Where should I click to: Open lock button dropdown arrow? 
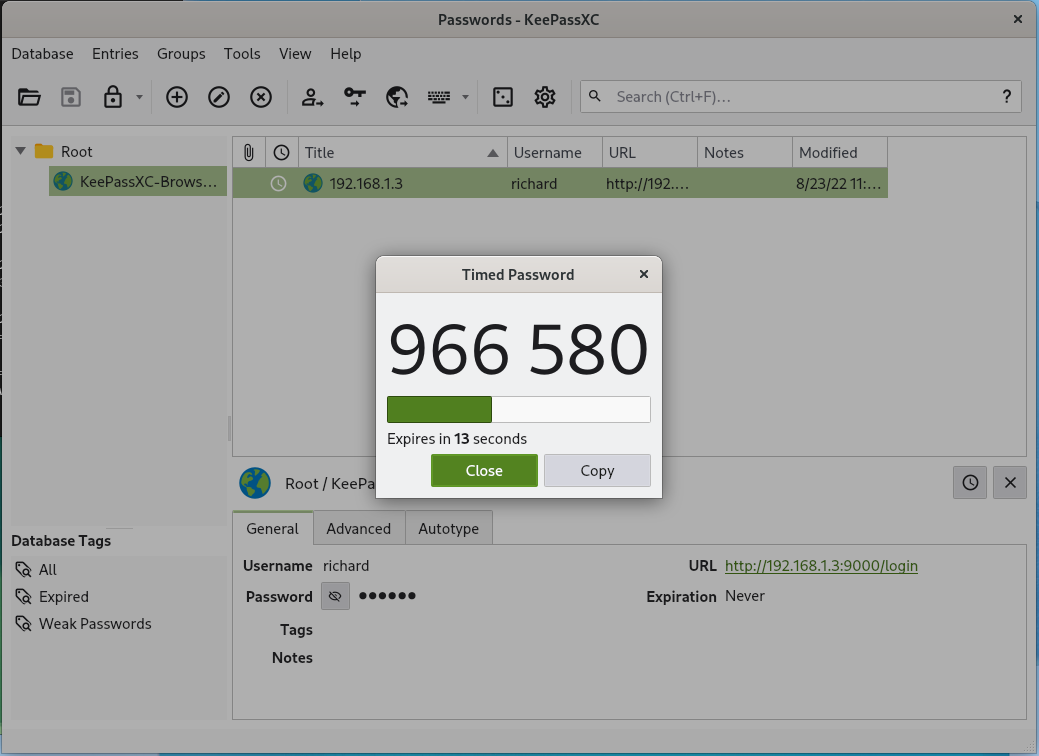139,97
